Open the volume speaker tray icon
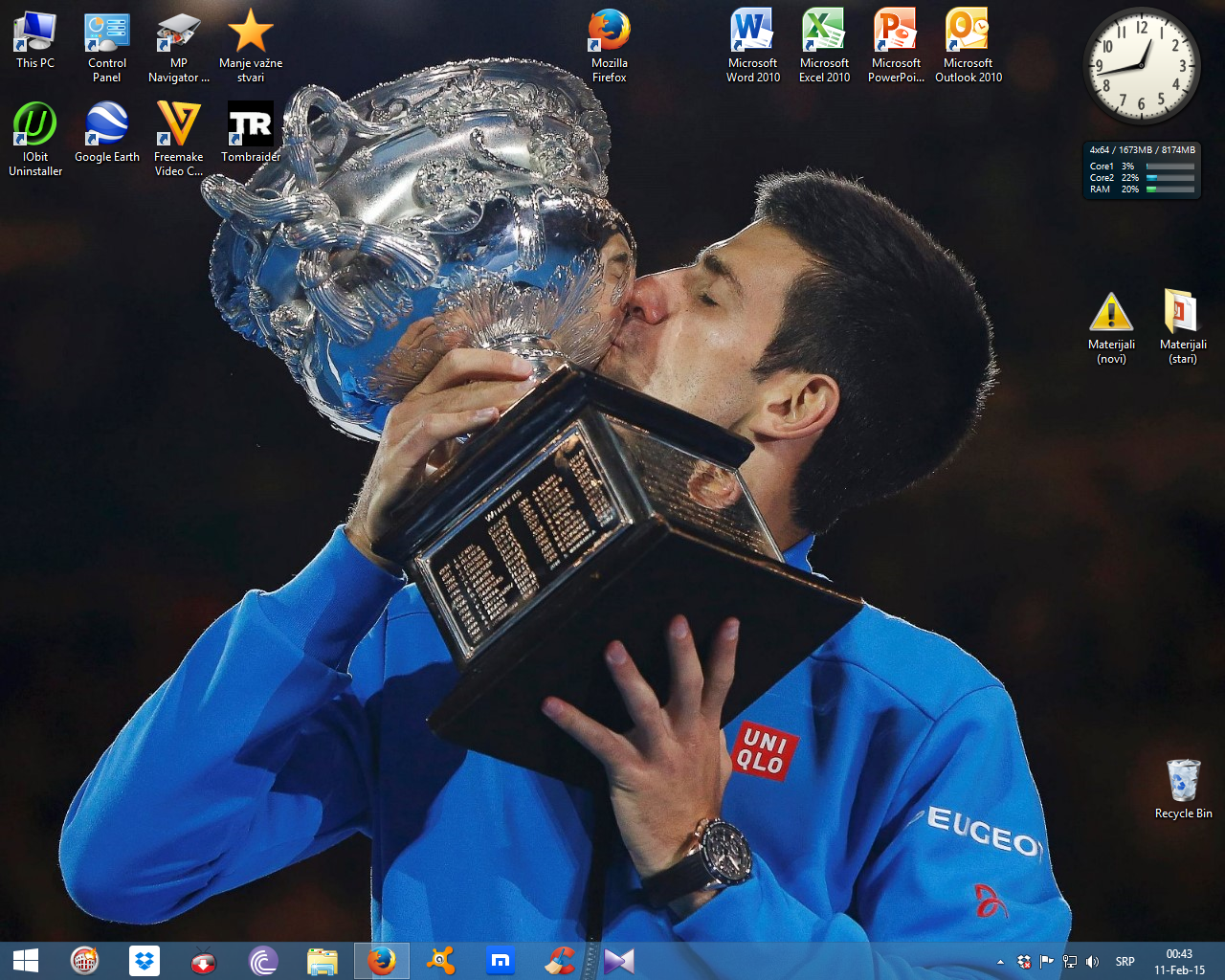Image resolution: width=1225 pixels, height=980 pixels. click(1092, 962)
